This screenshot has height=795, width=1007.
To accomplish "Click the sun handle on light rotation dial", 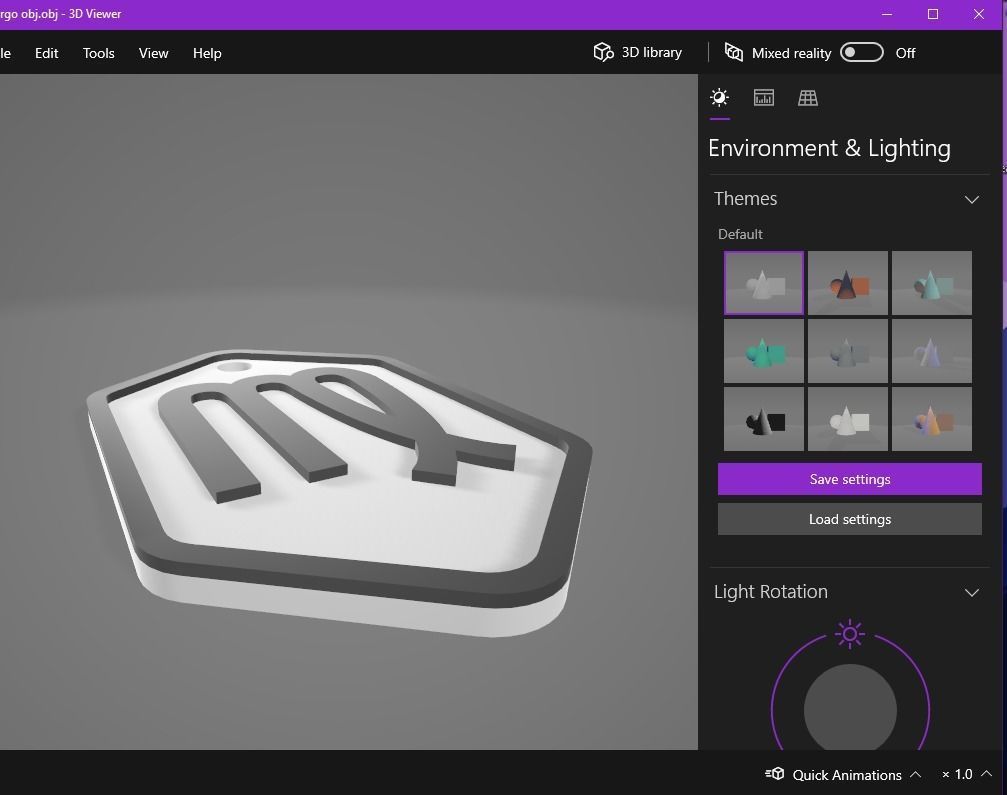I will (x=850, y=634).
